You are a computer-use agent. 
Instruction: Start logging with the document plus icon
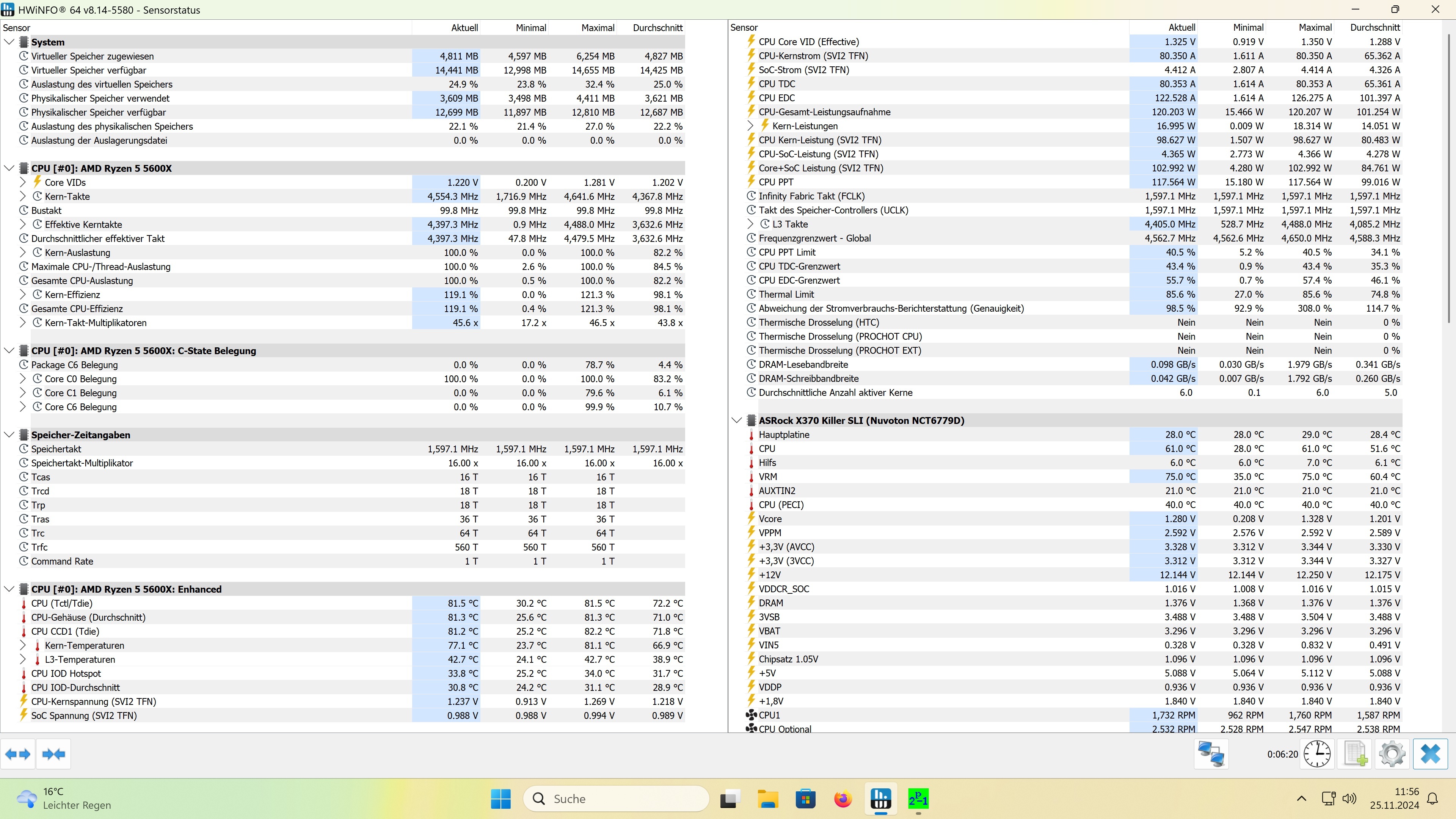pos(1355,754)
